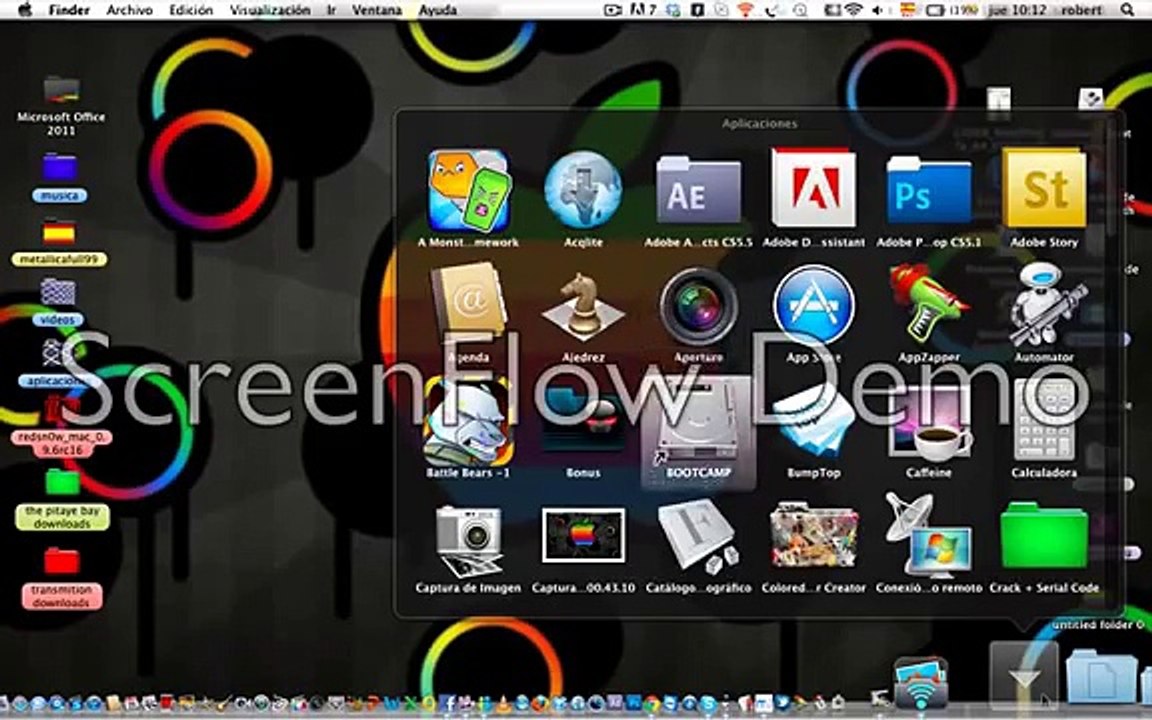This screenshot has height=720, width=1152.
Task: Open the Finder menu
Action: pos(69,10)
